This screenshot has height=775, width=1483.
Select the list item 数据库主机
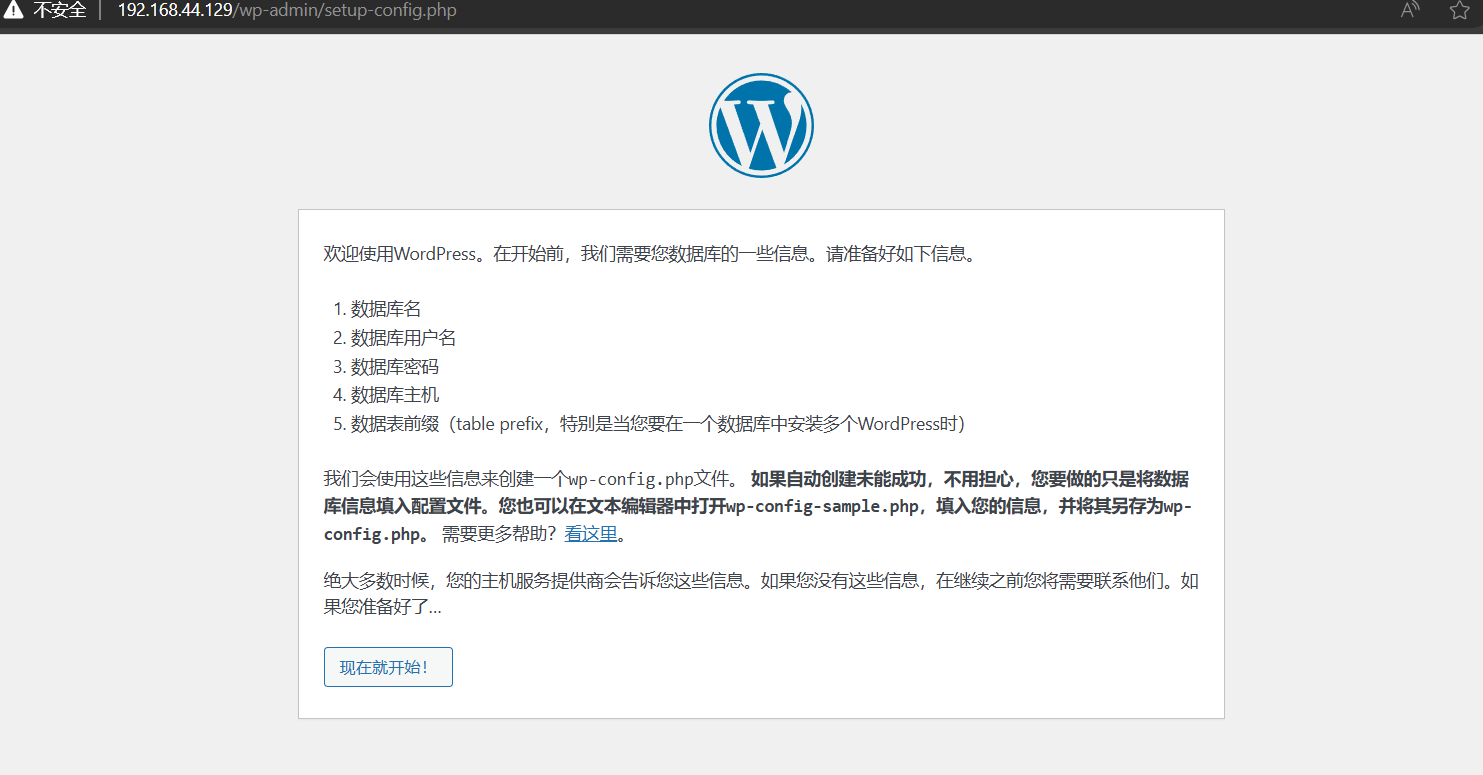point(395,395)
